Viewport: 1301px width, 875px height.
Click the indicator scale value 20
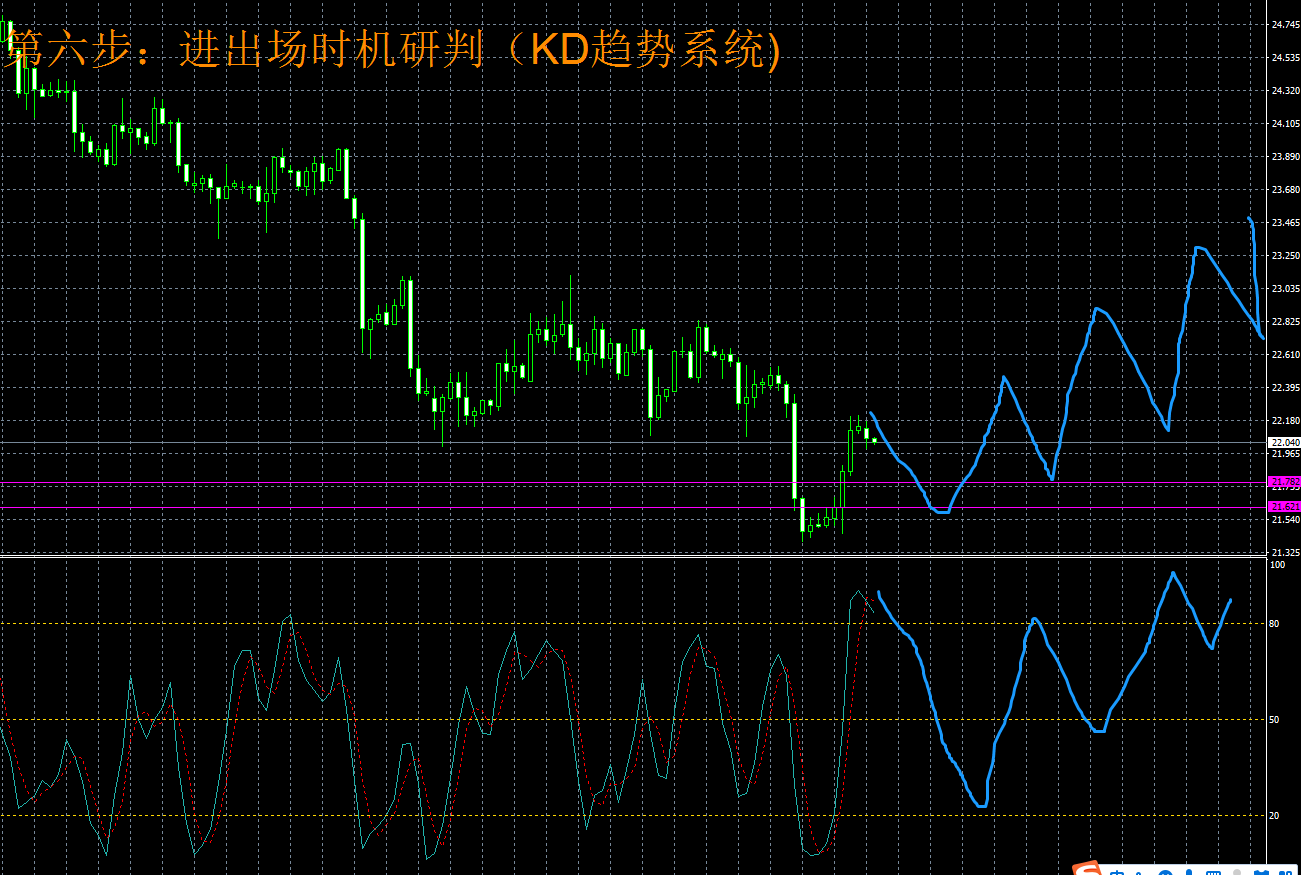(x=1274, y=816)
